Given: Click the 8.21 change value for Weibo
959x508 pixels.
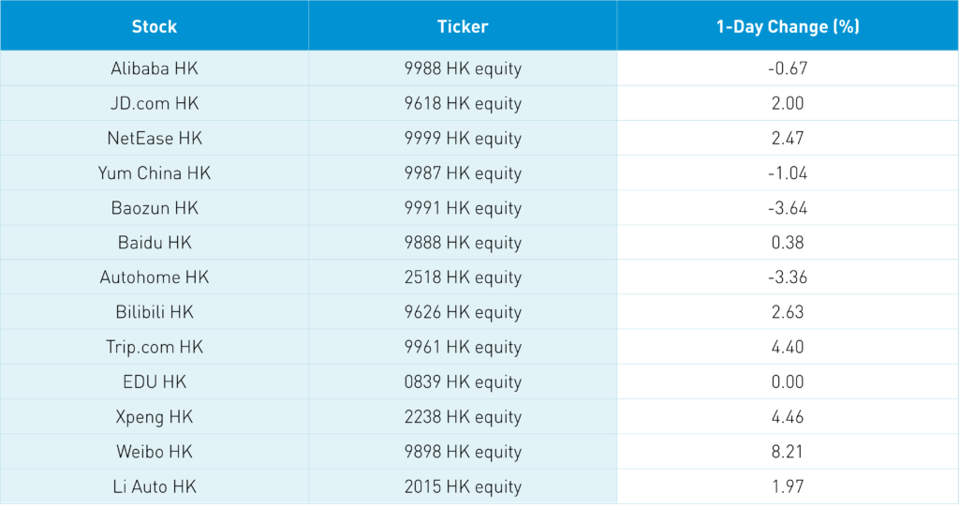Looking at the screenshot, I should [x=787, y=452].
